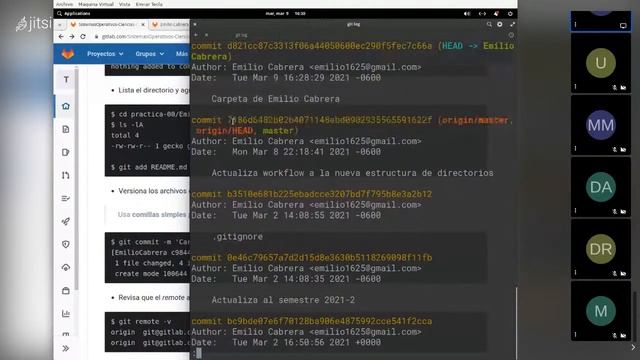The image size is (640, 360).
Task: Open Operations cloud icon in GitLab sidebar
Action: point(66,267)
